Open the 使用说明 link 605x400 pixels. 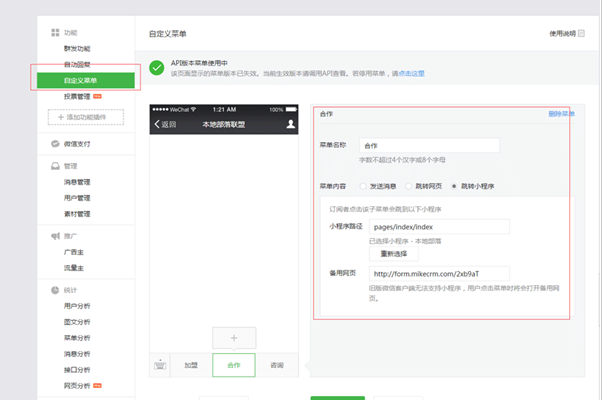coord(563,34)
